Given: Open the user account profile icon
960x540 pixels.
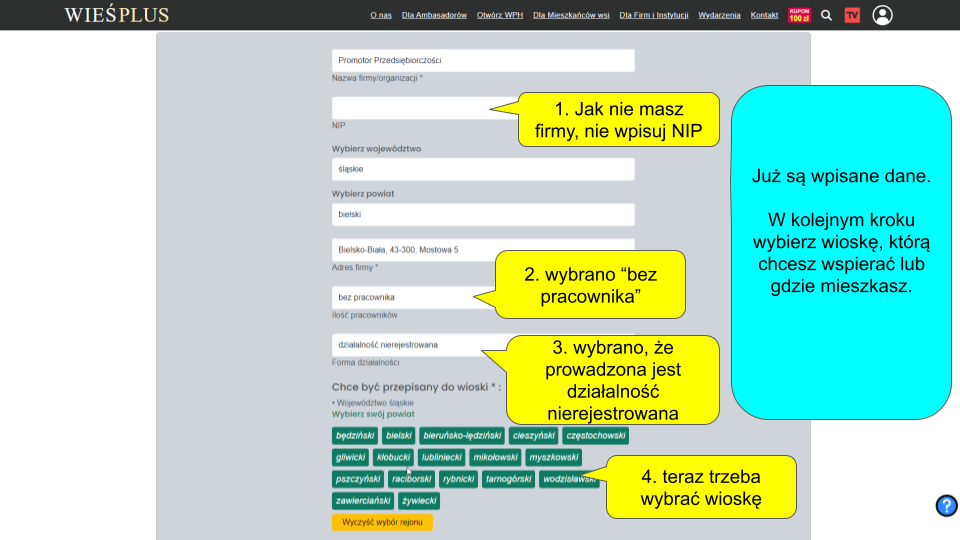Looking at the screenshot, I should (x=882, y=15).
